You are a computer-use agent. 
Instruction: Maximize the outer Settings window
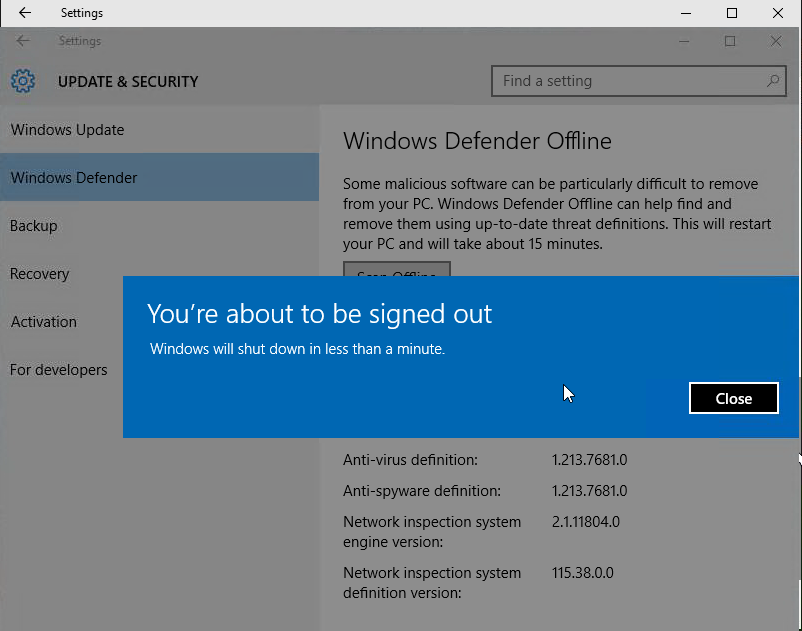click(x=732, y=13)
